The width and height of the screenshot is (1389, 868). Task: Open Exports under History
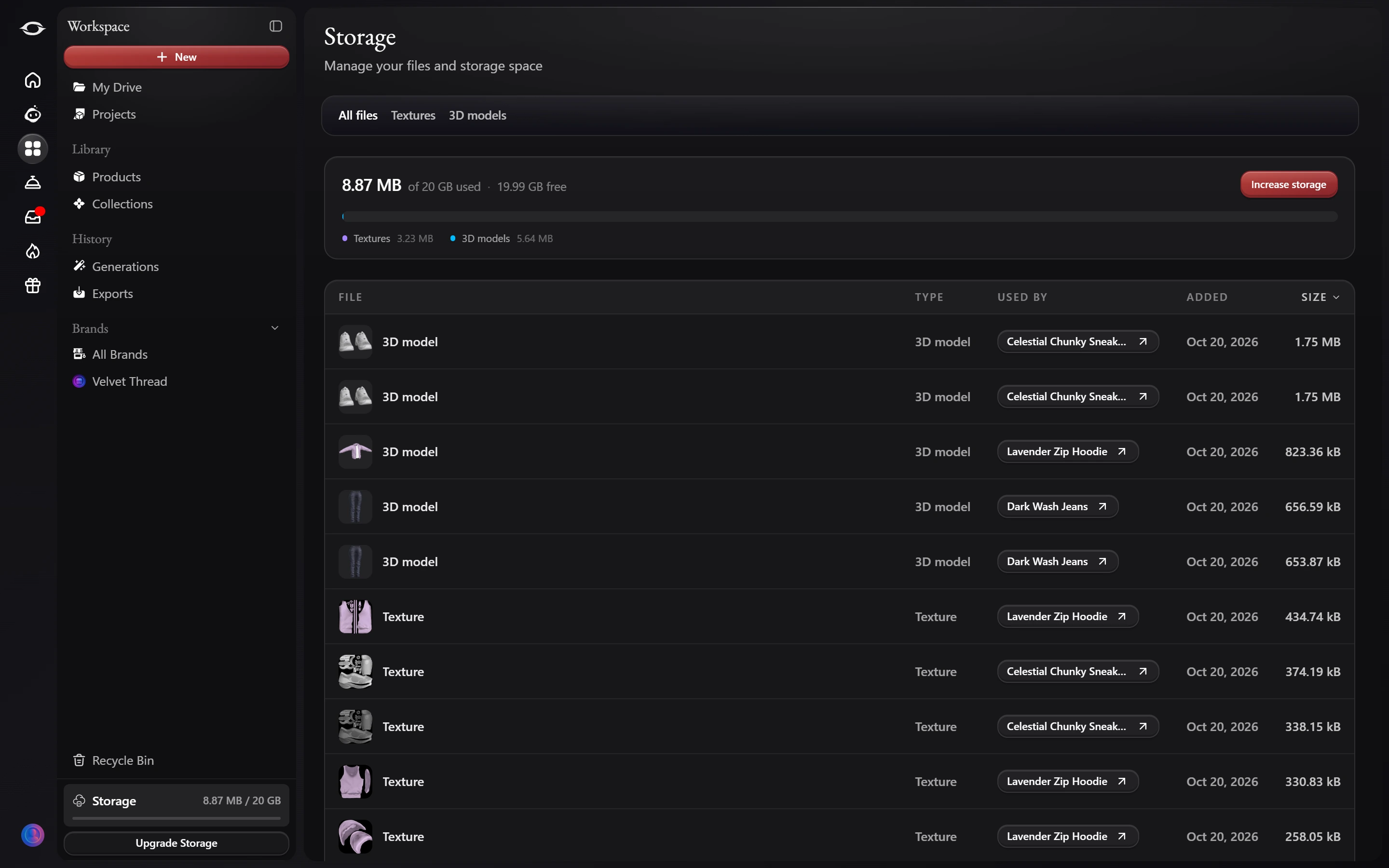[x=176, y=293]
